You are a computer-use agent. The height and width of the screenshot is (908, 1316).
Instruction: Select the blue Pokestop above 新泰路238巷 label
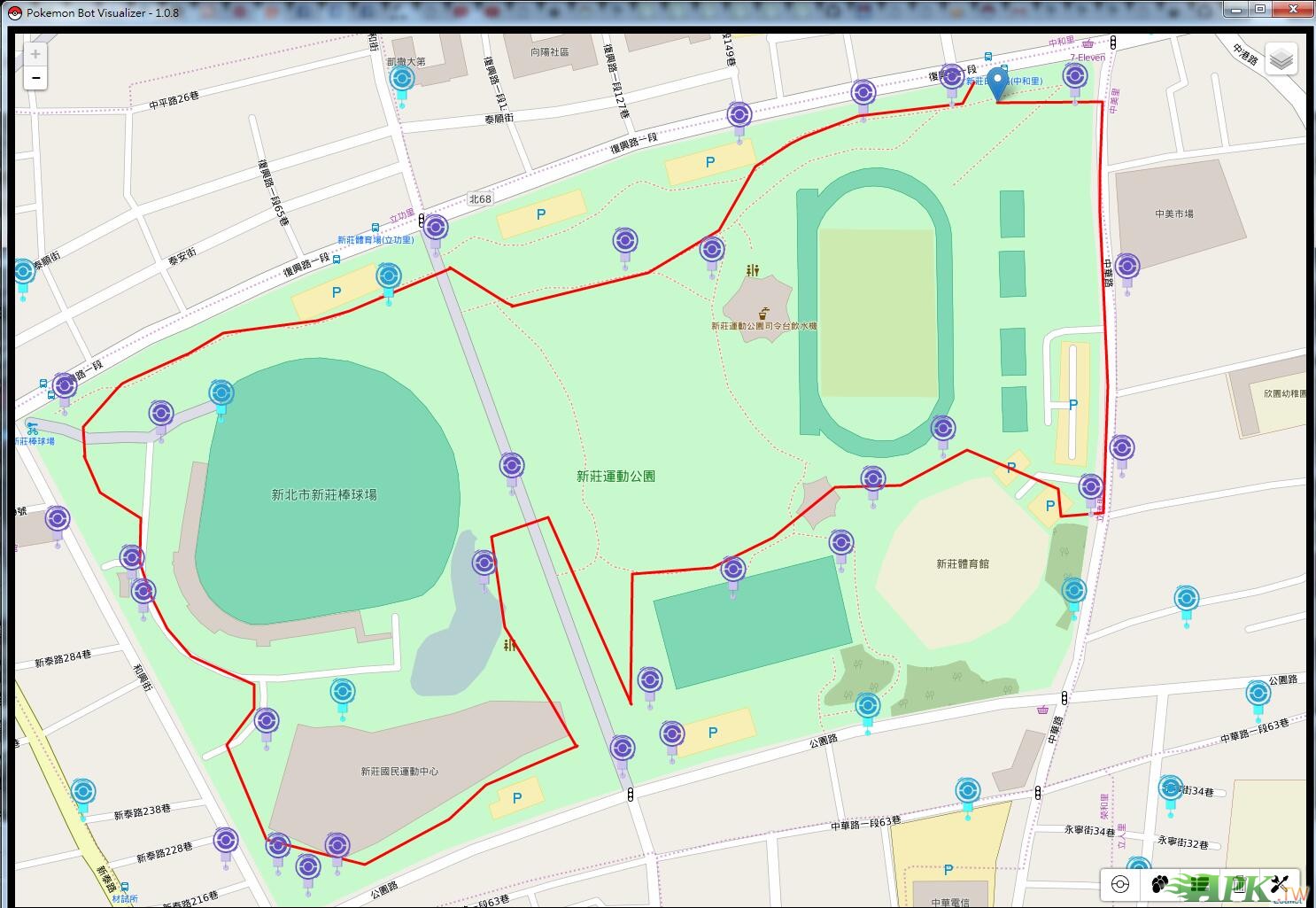click(x=82, y=797)
